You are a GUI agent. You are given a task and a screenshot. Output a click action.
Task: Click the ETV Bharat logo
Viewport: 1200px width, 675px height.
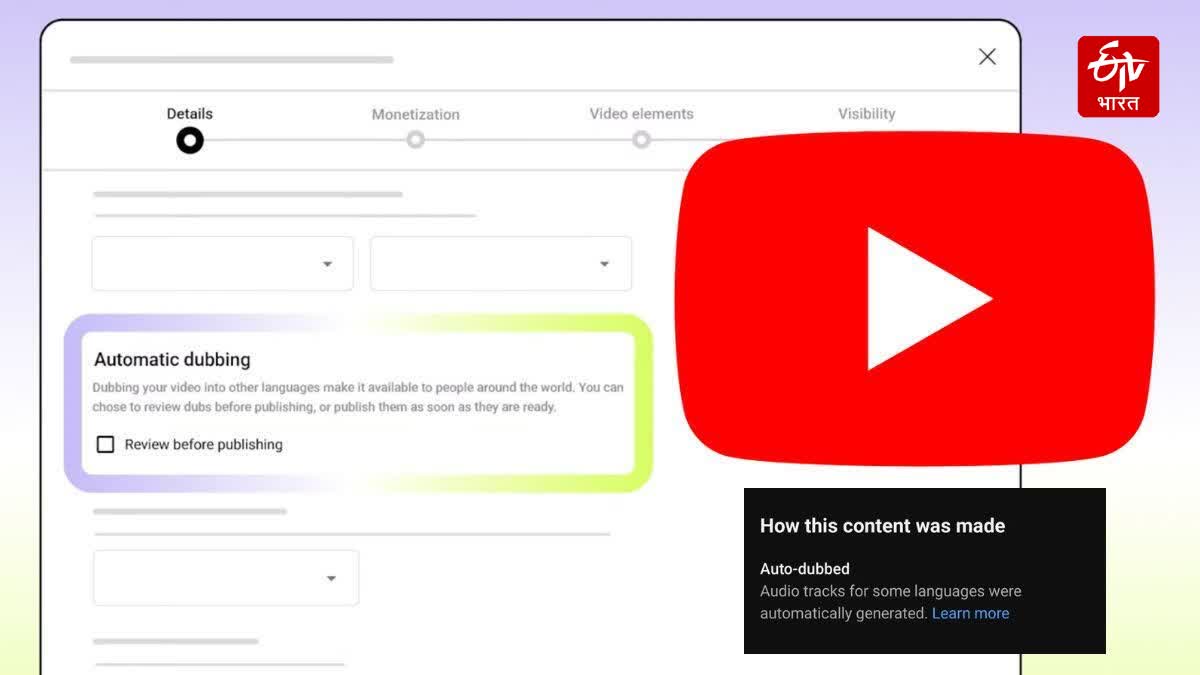(x=1118, y=77)
